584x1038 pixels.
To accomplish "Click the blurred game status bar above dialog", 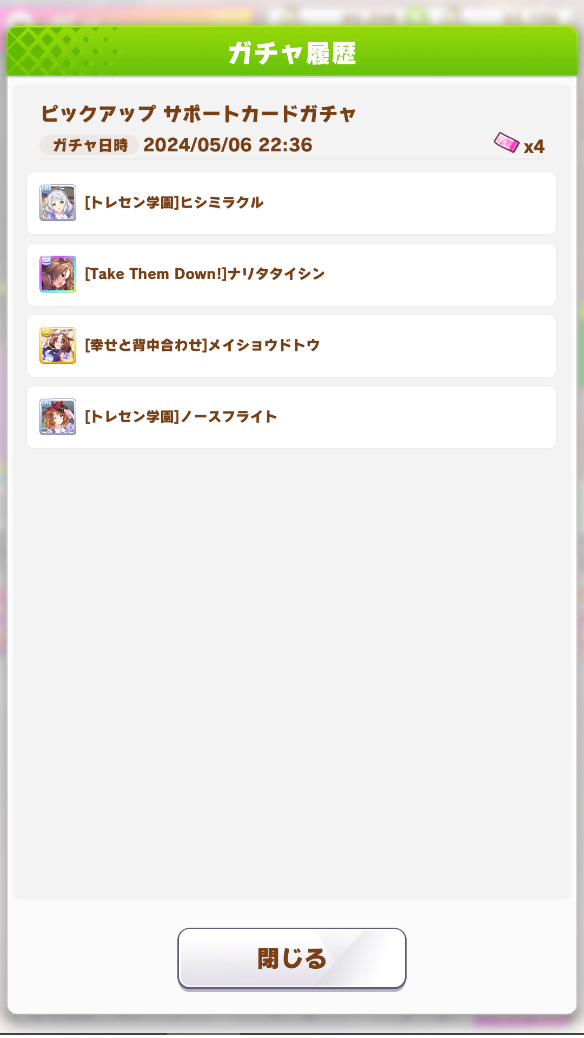I will (291, 13).
